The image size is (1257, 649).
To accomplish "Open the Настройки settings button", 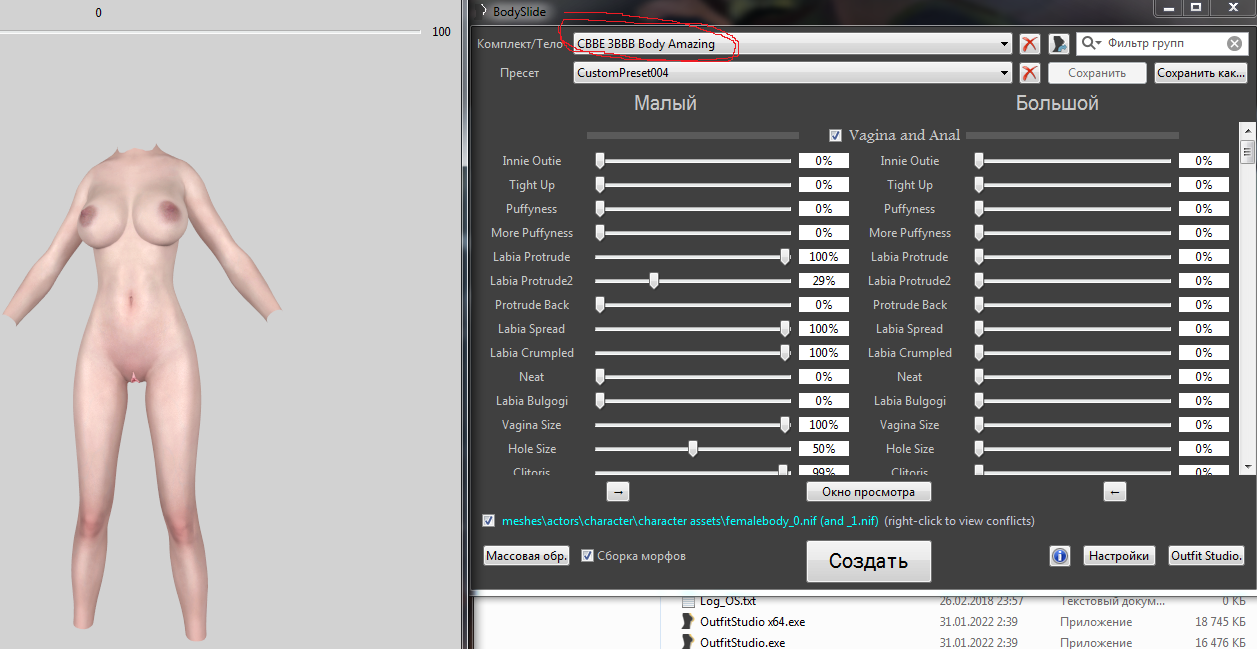I will pos(1119,556).
